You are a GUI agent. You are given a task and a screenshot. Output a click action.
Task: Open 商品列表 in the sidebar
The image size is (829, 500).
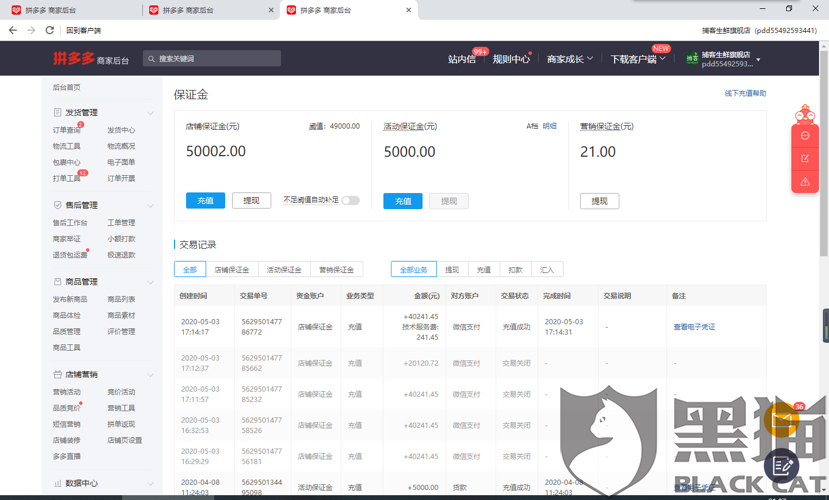coord(121,299)
